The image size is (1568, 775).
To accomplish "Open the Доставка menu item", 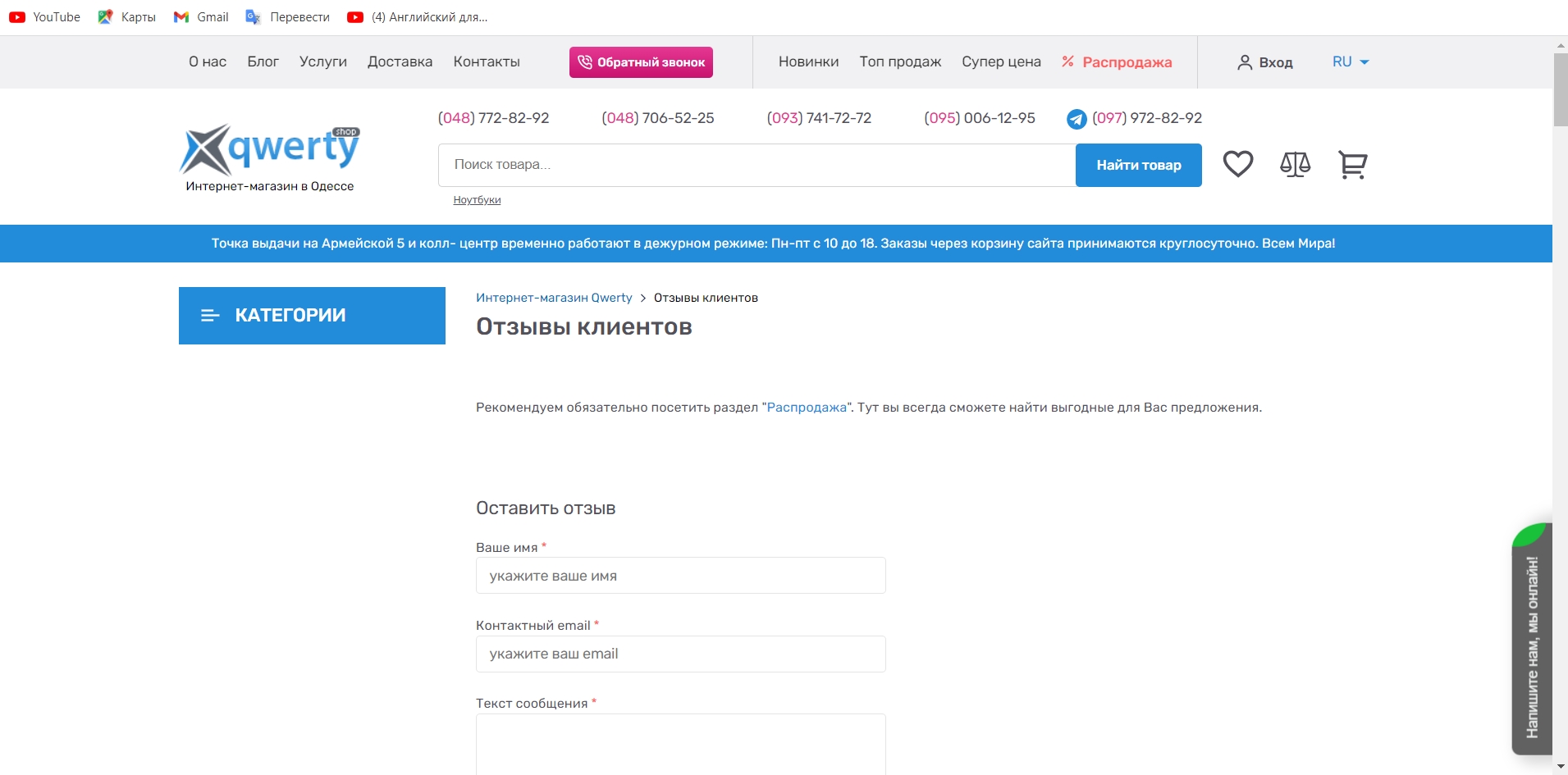I will tap(400, 62).
